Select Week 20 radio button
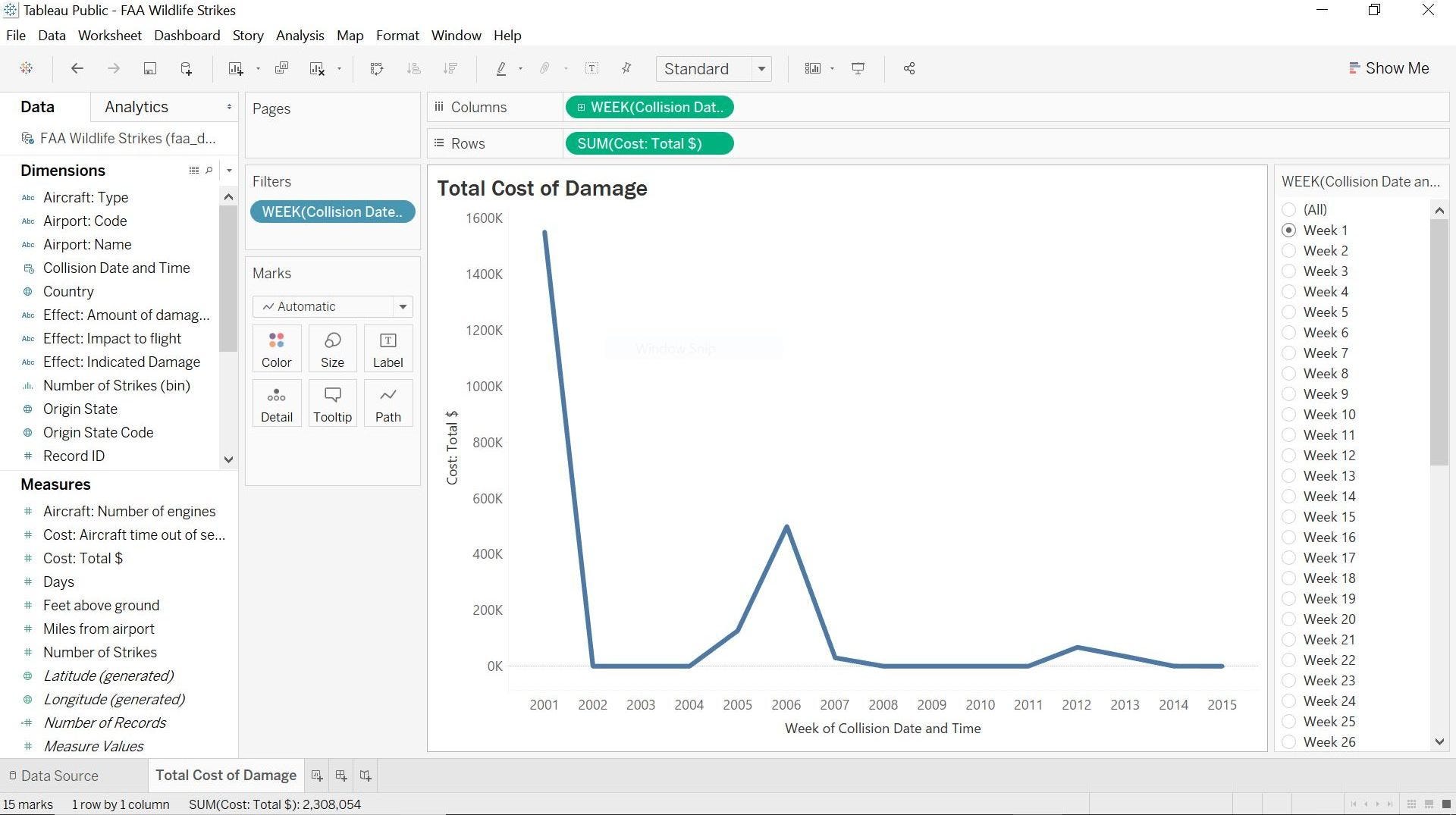This screenshot has width=1456, height=815. [x=1289, y=619]
